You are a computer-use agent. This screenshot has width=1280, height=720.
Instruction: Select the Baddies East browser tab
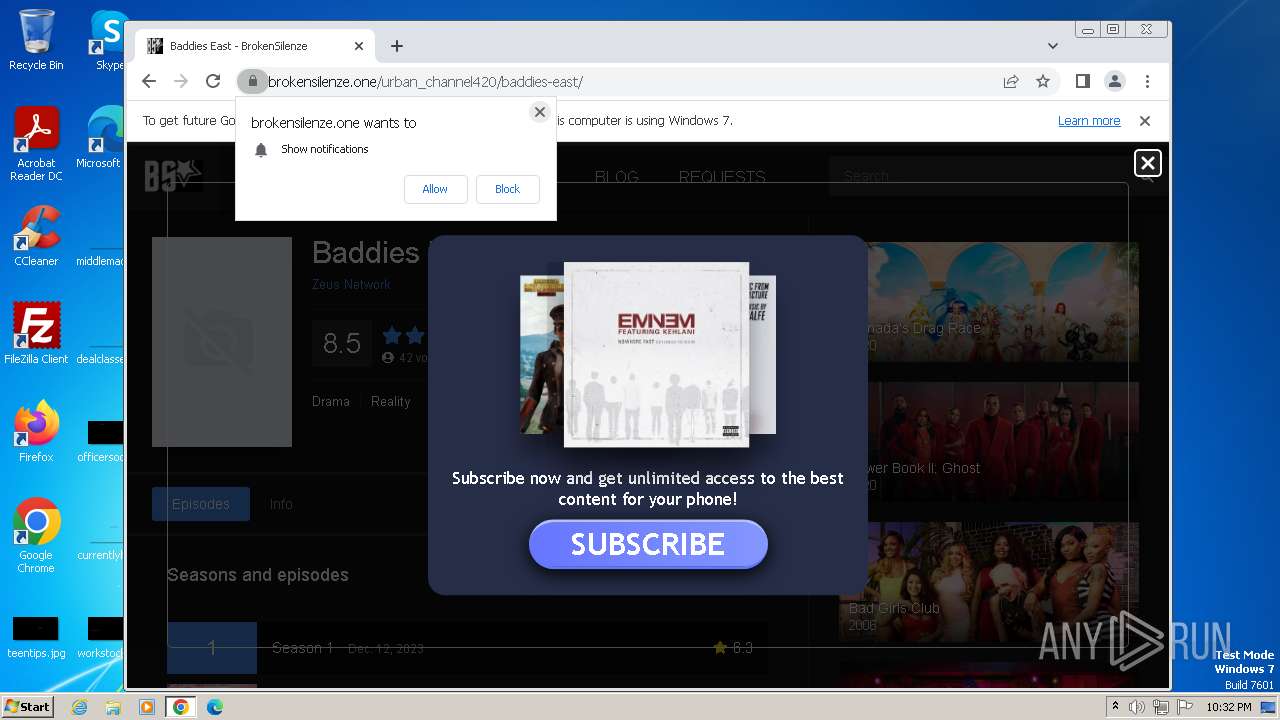tap(255, 46)
